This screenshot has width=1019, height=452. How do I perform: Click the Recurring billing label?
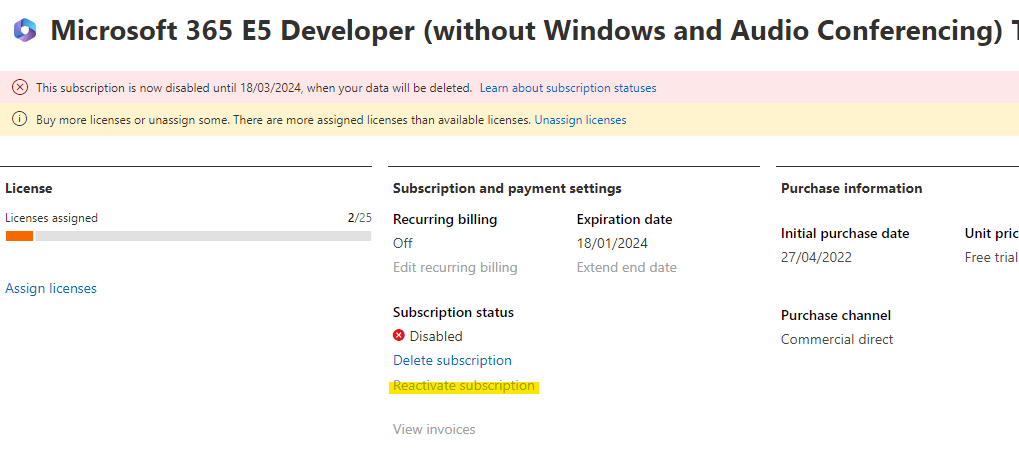445,220
